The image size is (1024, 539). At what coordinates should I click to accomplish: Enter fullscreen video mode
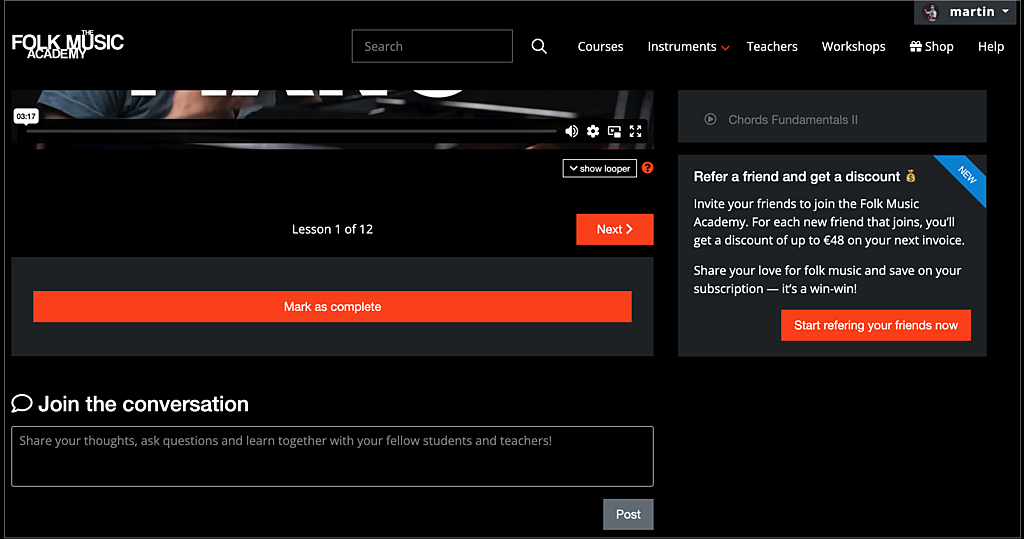tap(635, 131)
